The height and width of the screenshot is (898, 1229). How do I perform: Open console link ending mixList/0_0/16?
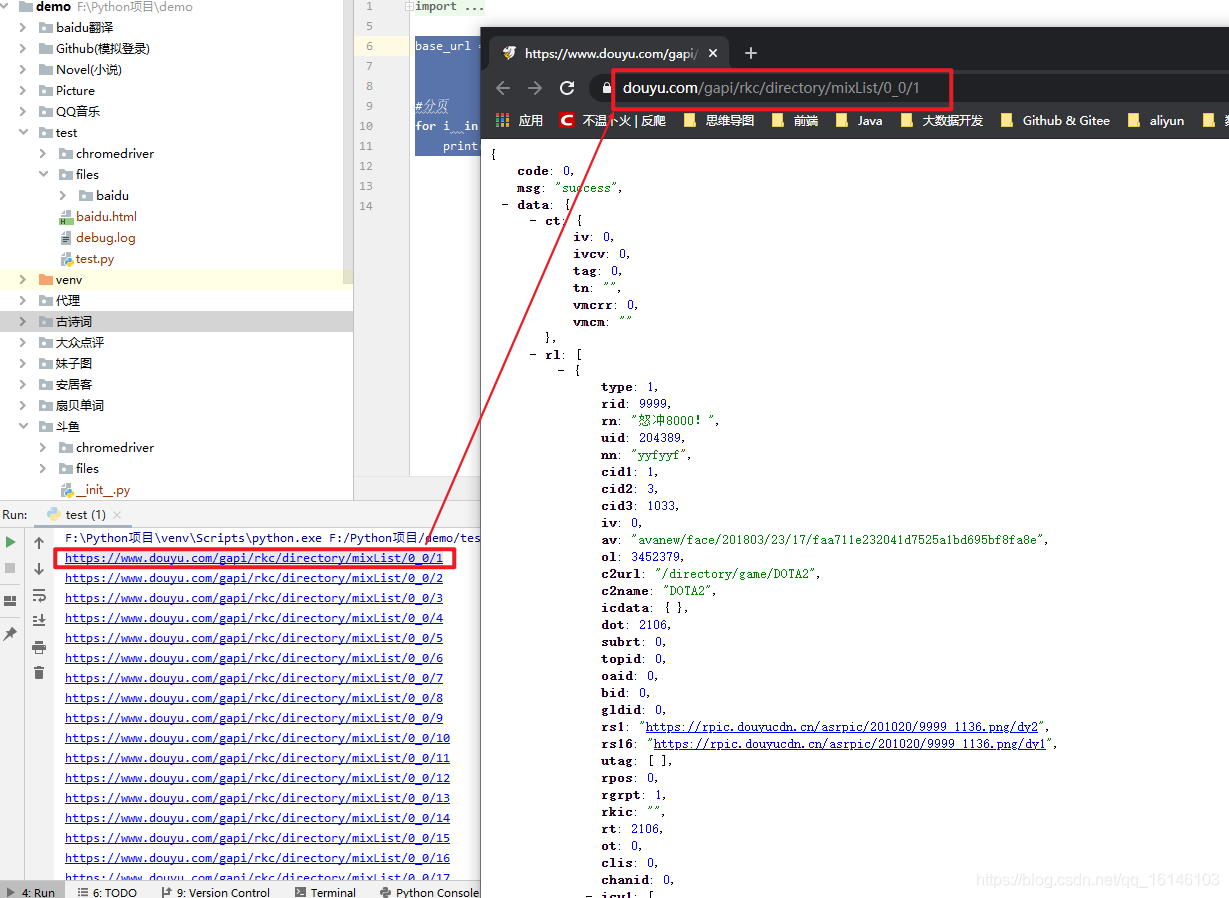pyautogui.click(x=257, y=858)
